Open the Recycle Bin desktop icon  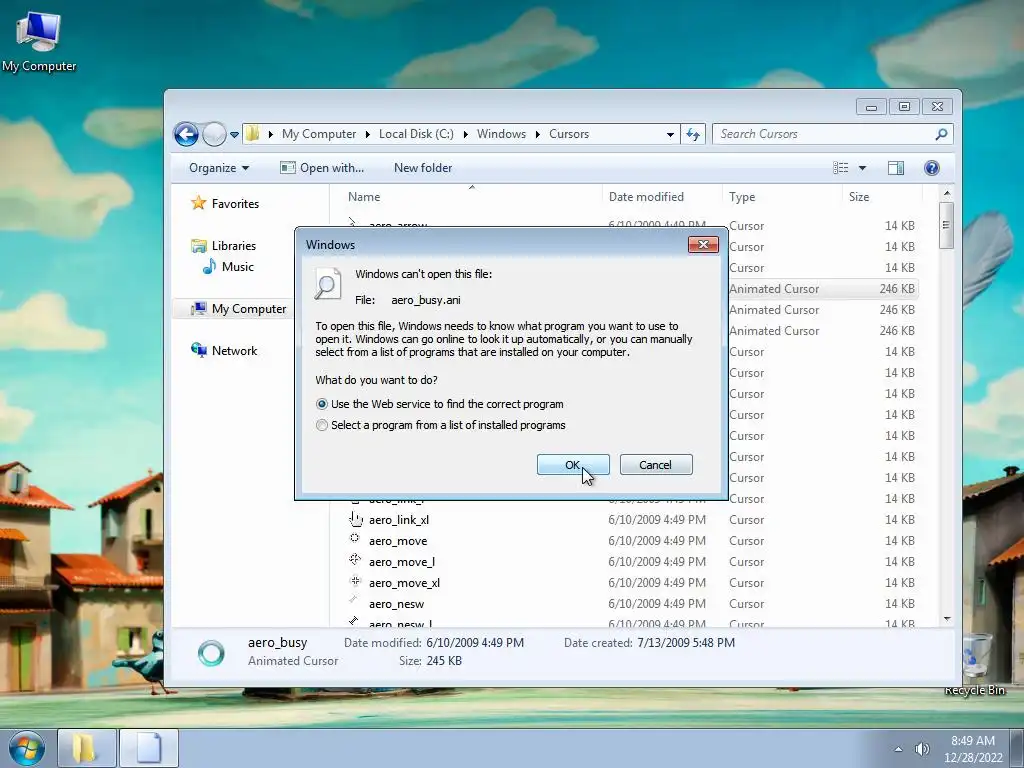coord(976,664)
